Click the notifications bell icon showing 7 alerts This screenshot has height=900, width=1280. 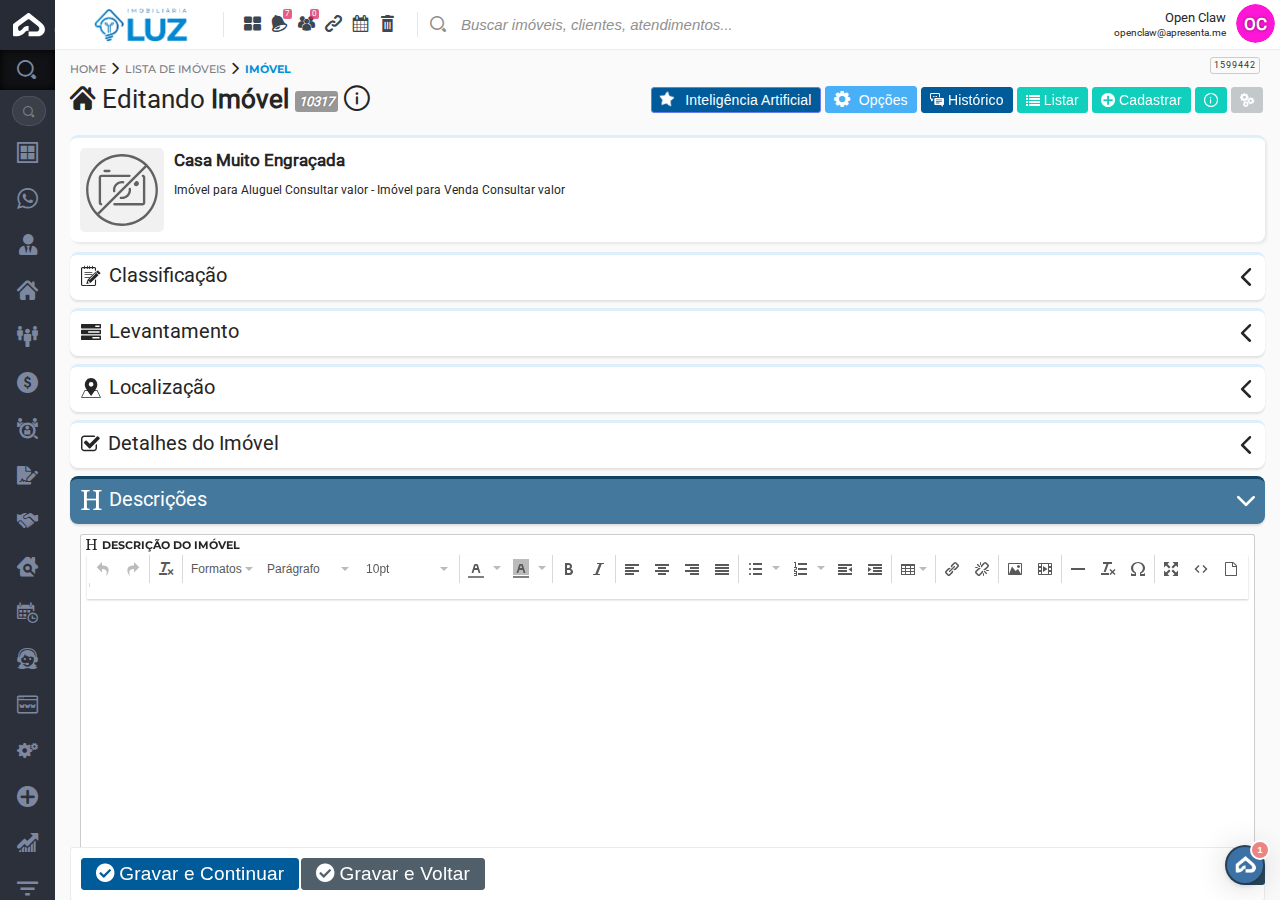tap(280, 23)
